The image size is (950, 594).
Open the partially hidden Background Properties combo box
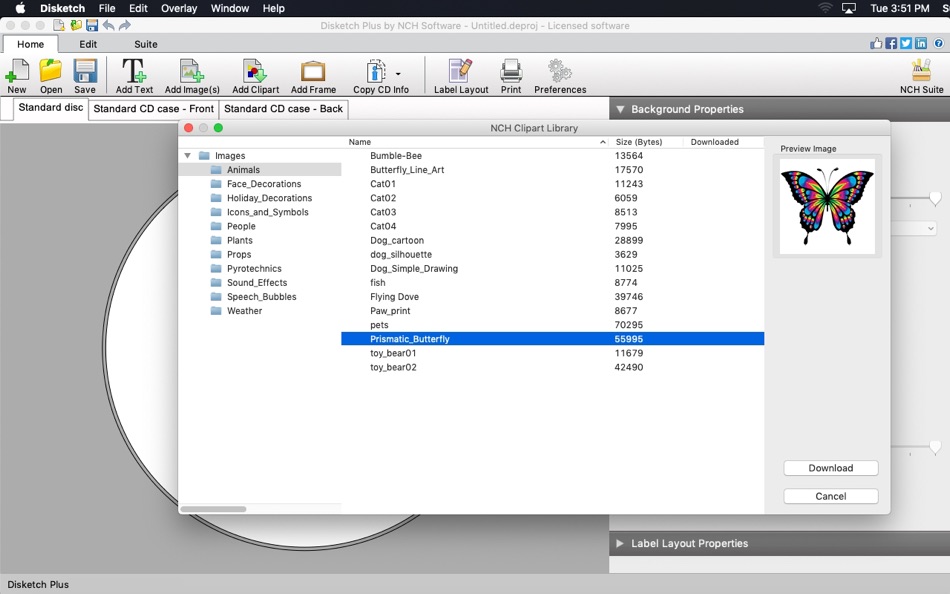[x=914, y=229]
